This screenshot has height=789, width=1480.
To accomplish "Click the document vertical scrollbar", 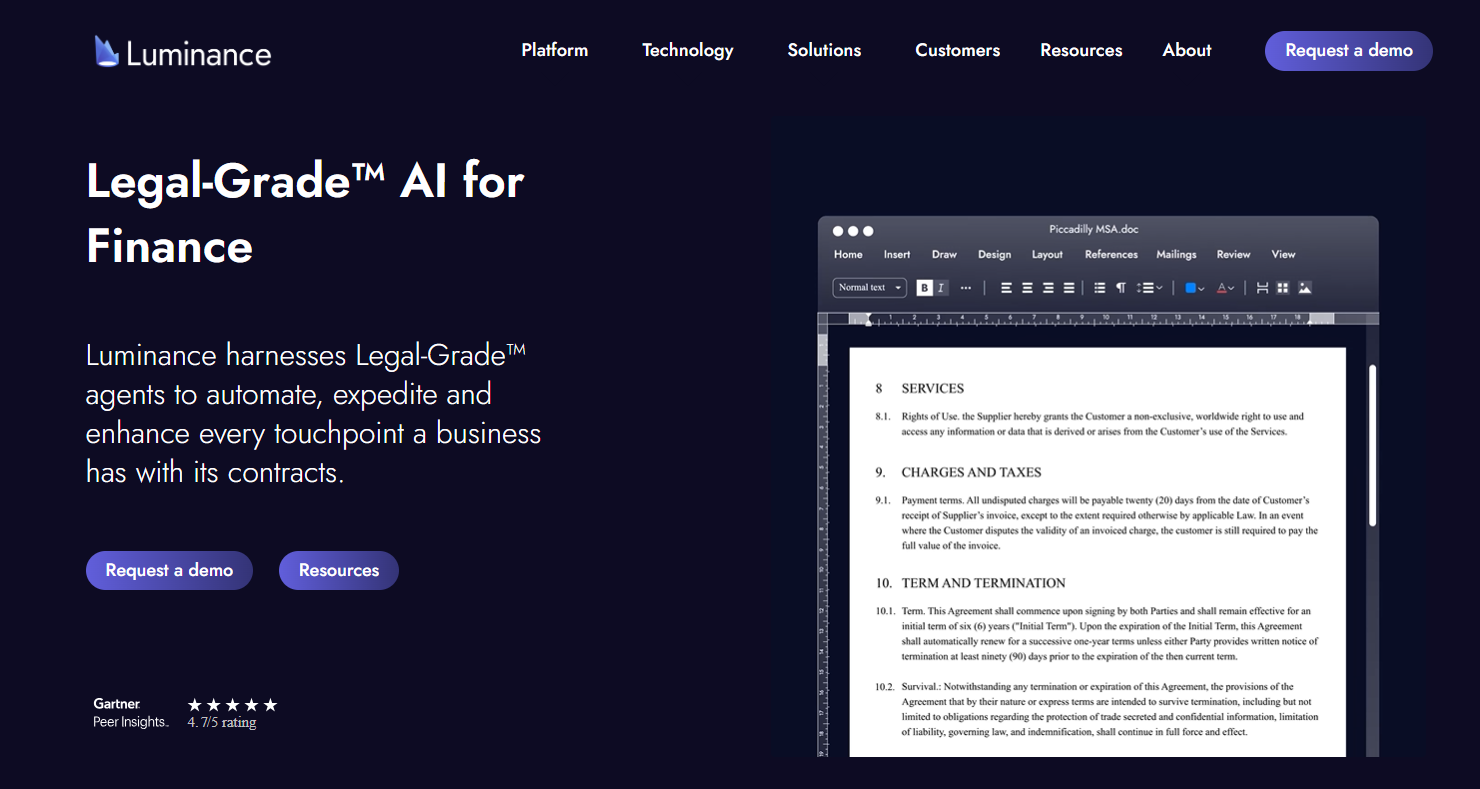I will [1373, 445].
